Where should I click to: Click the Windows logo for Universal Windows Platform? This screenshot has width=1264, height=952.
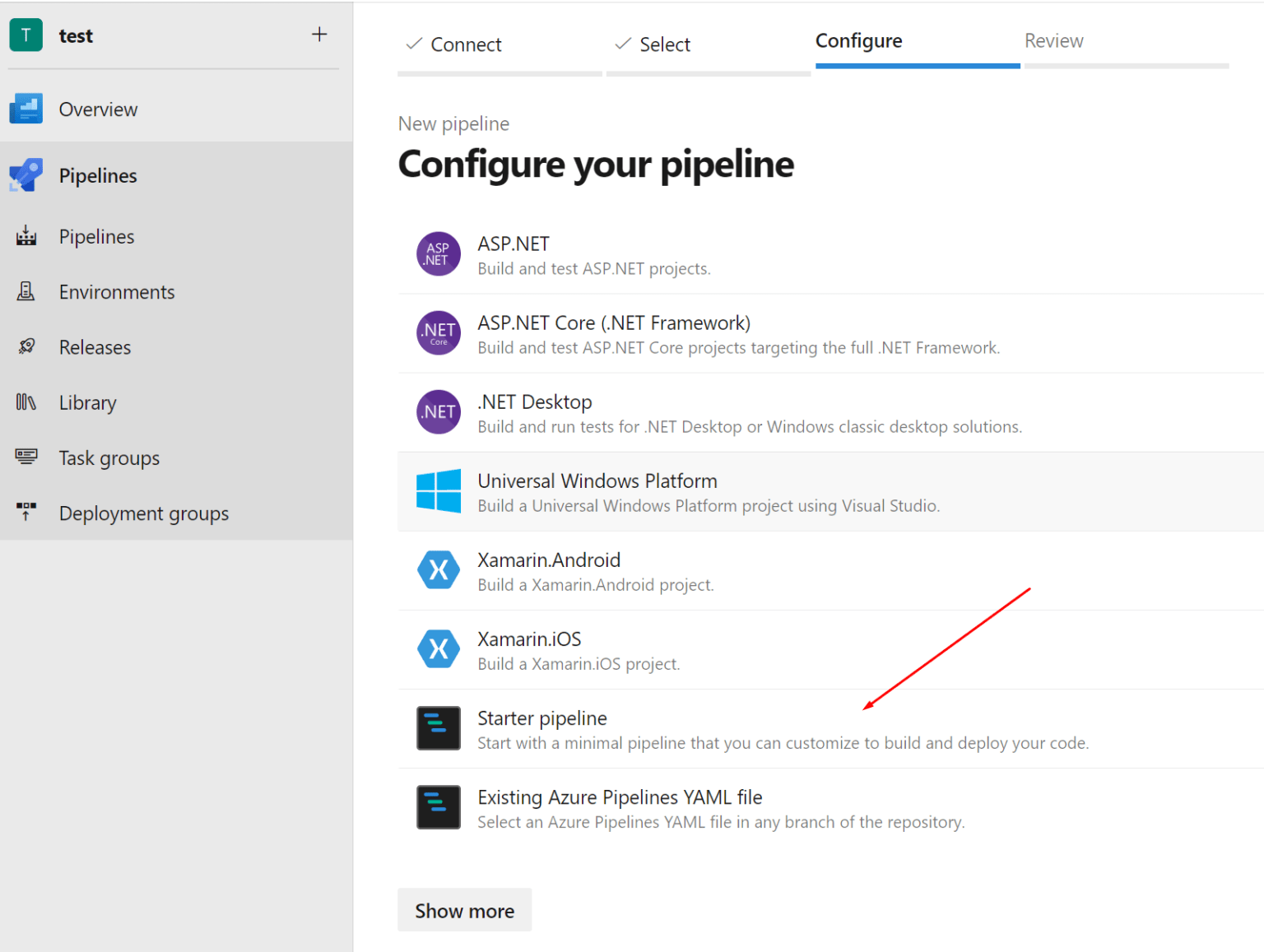pos(438,491)
